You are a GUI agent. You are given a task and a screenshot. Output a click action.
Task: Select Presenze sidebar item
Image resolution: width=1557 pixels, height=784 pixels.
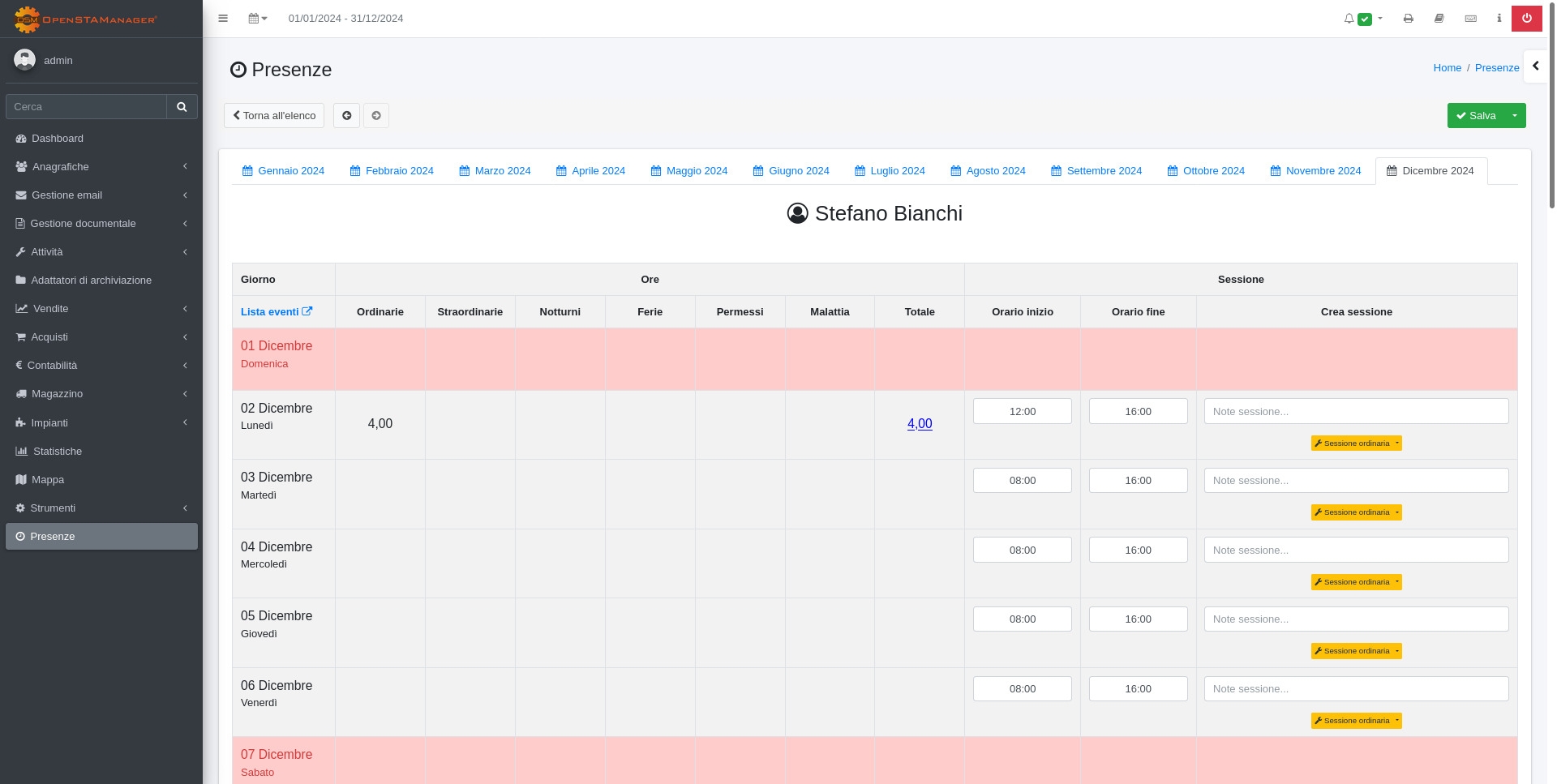coord(101,536)
